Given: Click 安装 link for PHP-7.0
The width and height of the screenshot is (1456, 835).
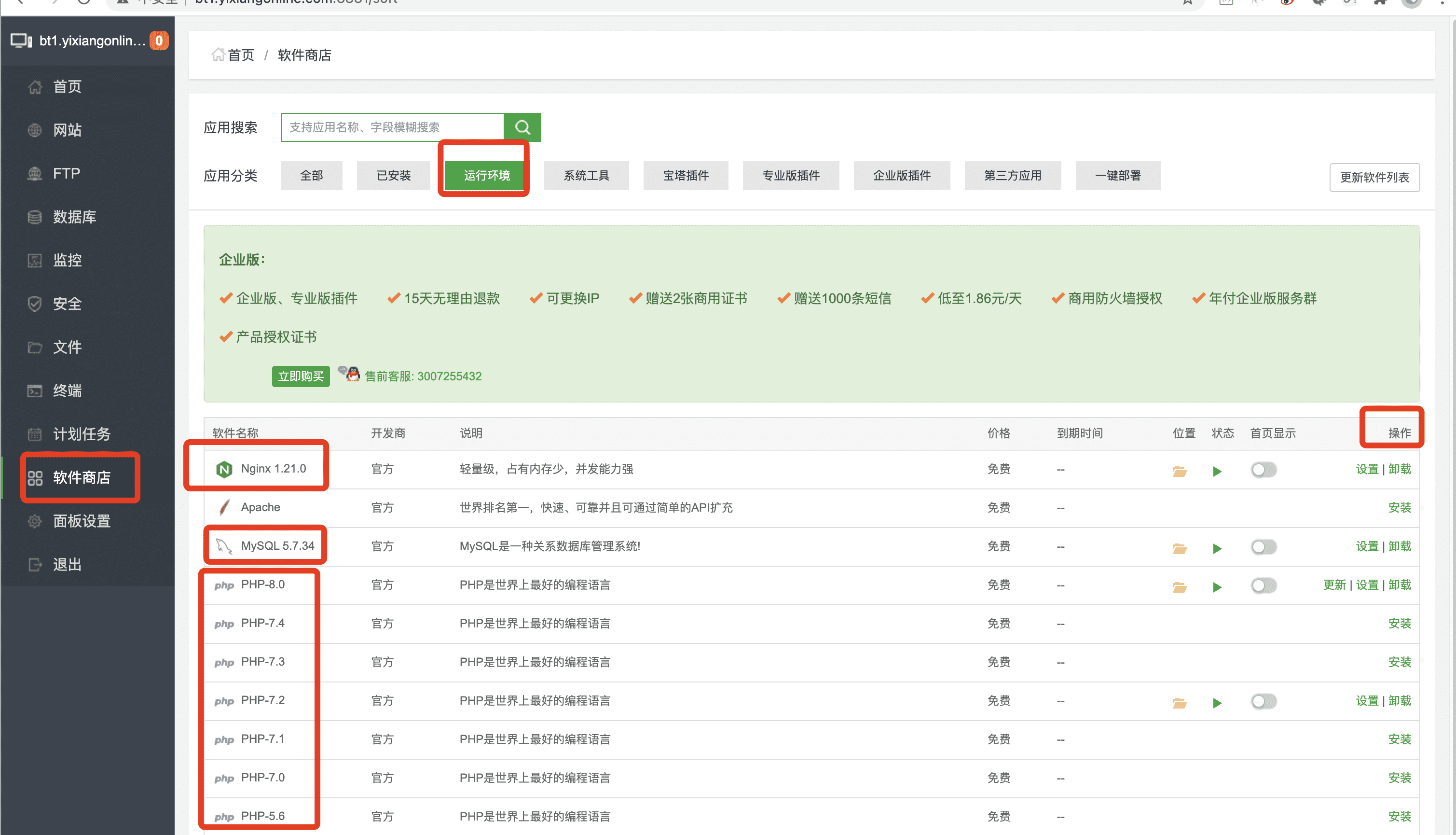Looking at the screenshot, I should 1400,778.
